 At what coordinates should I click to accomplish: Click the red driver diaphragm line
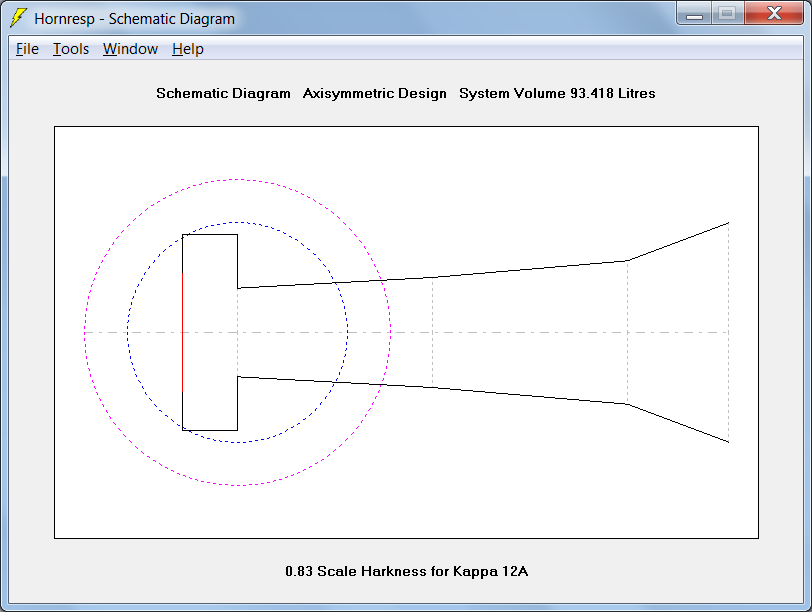(x=182, y=332)
